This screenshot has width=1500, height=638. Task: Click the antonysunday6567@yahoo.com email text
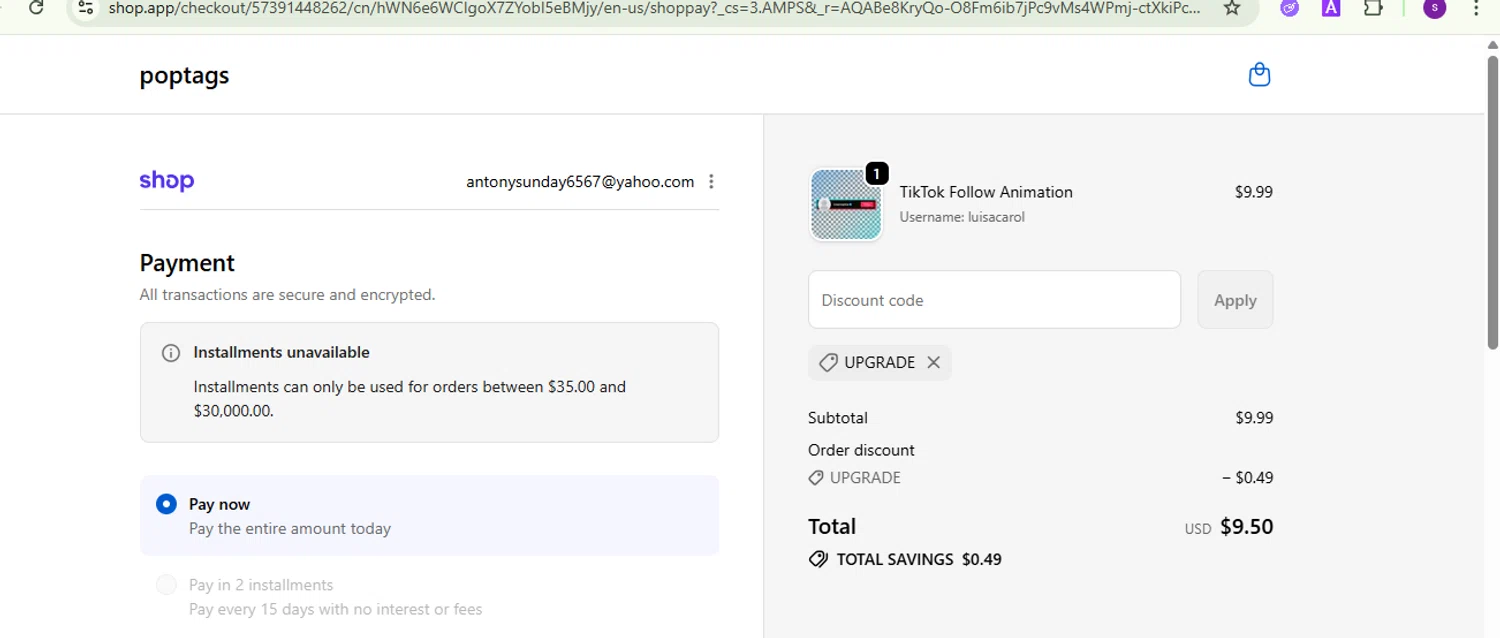pyautogui.click(x=580, y=182)
